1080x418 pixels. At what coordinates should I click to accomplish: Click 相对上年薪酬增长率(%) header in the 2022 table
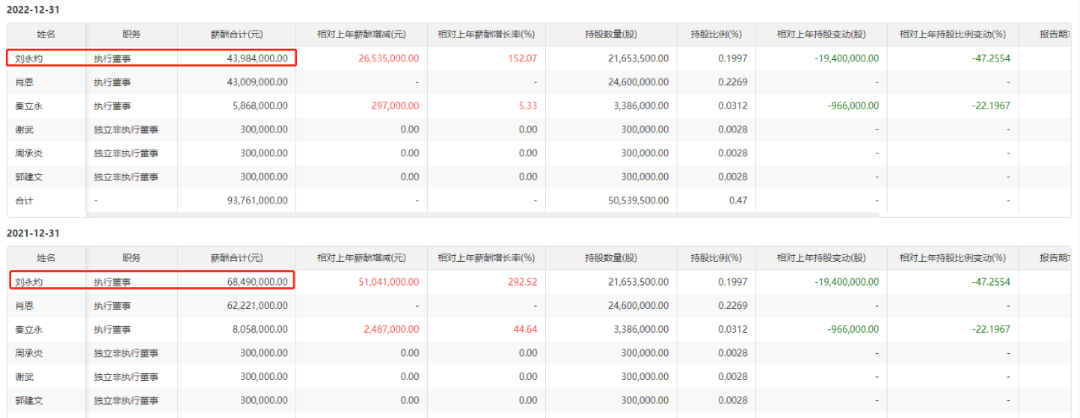488,34
